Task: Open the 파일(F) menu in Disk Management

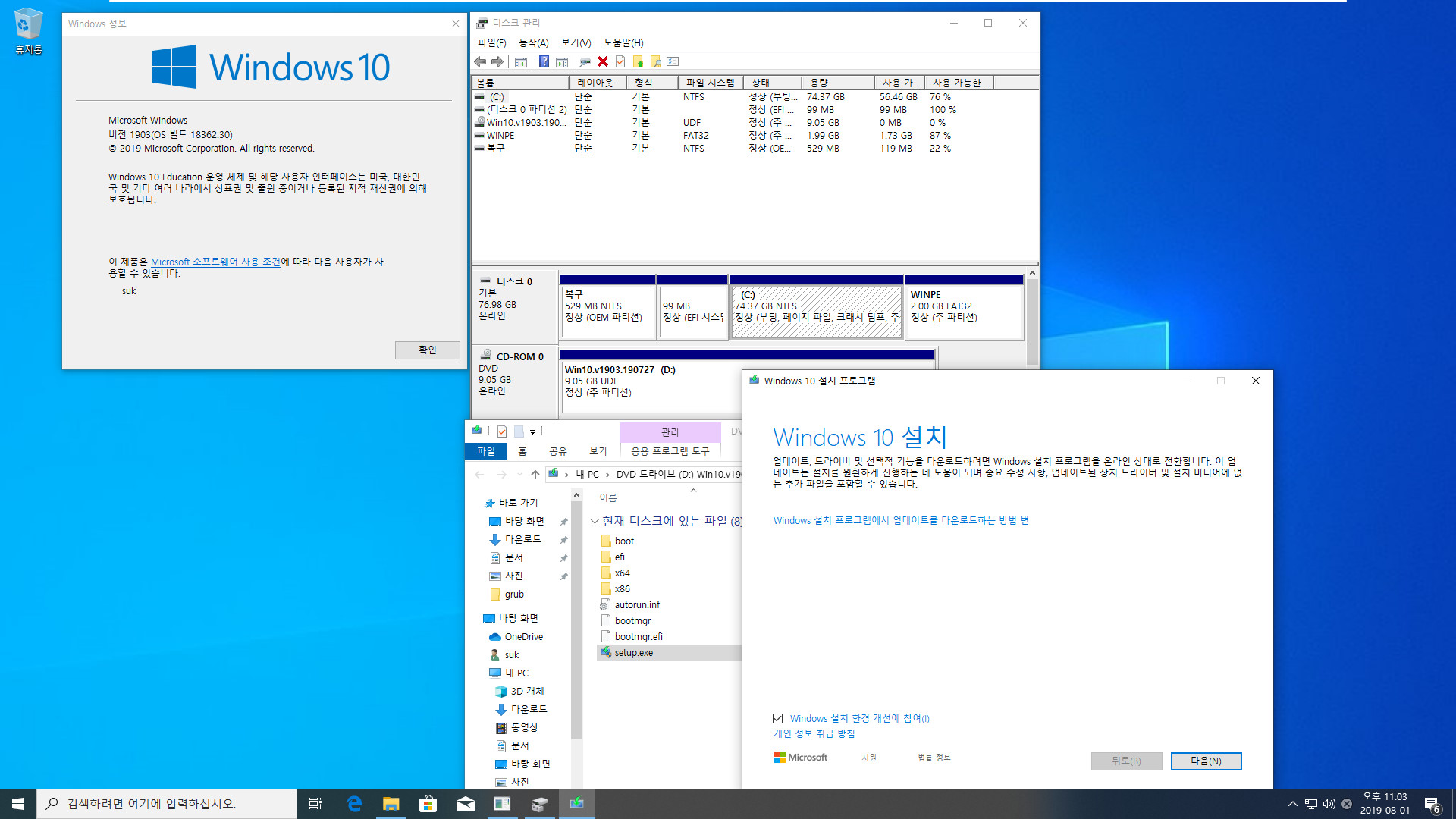Action: [x=491, y=42]
